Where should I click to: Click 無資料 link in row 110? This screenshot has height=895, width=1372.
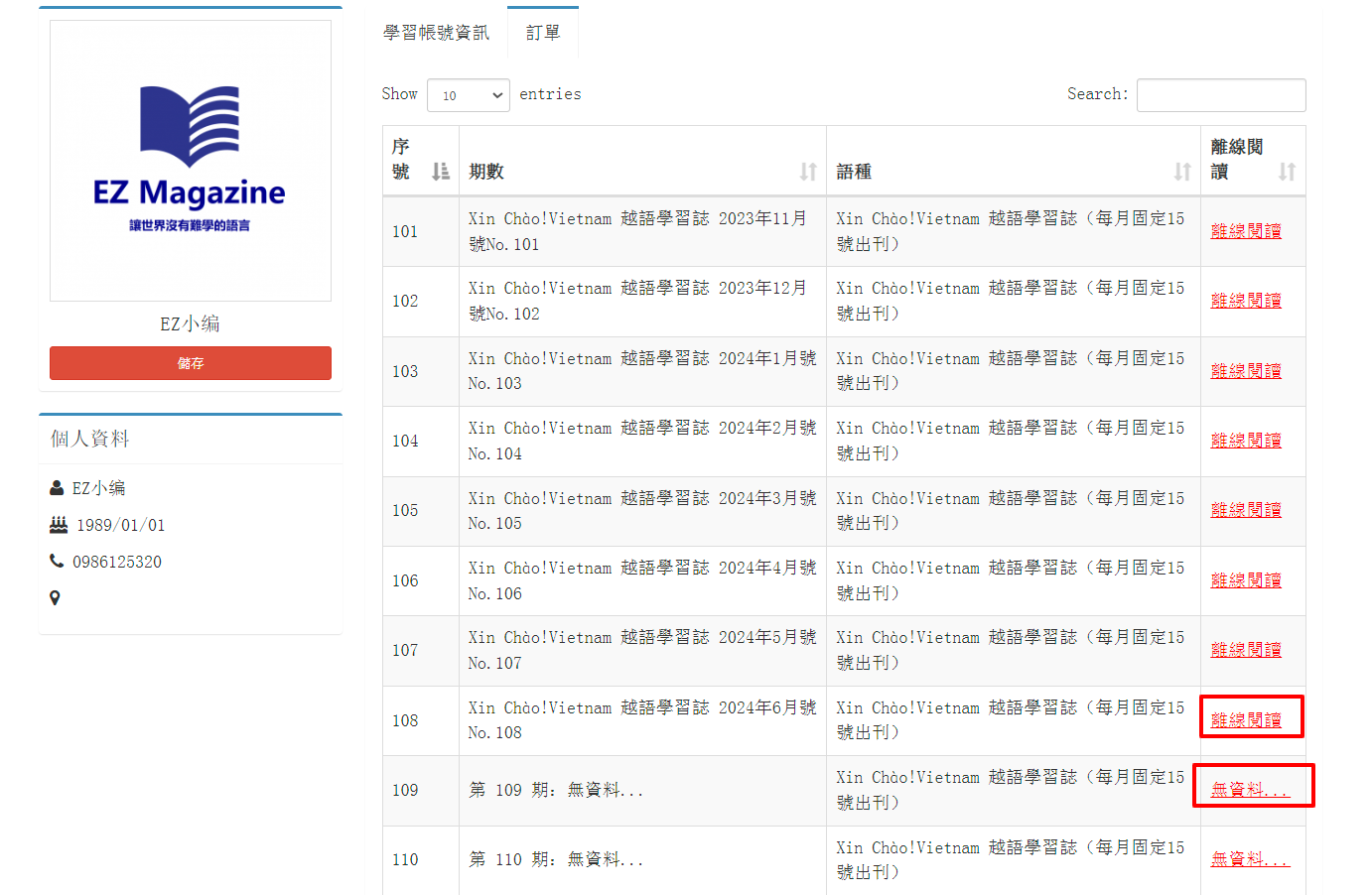[x=1249, y=859]
